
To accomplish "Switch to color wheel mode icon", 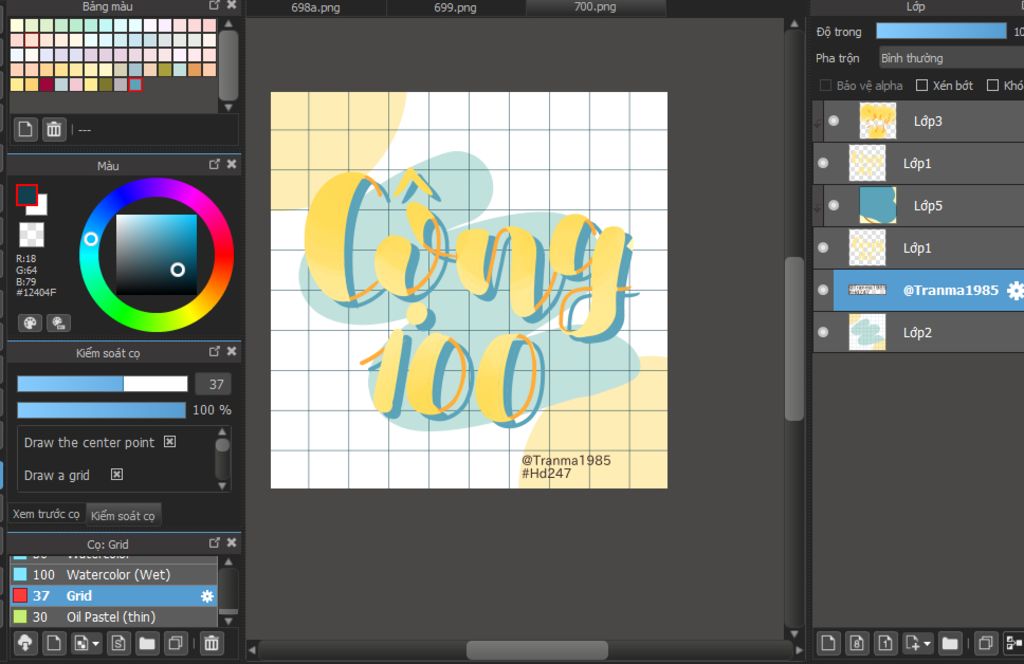I will pyautogui.click(x=29, y=323).
